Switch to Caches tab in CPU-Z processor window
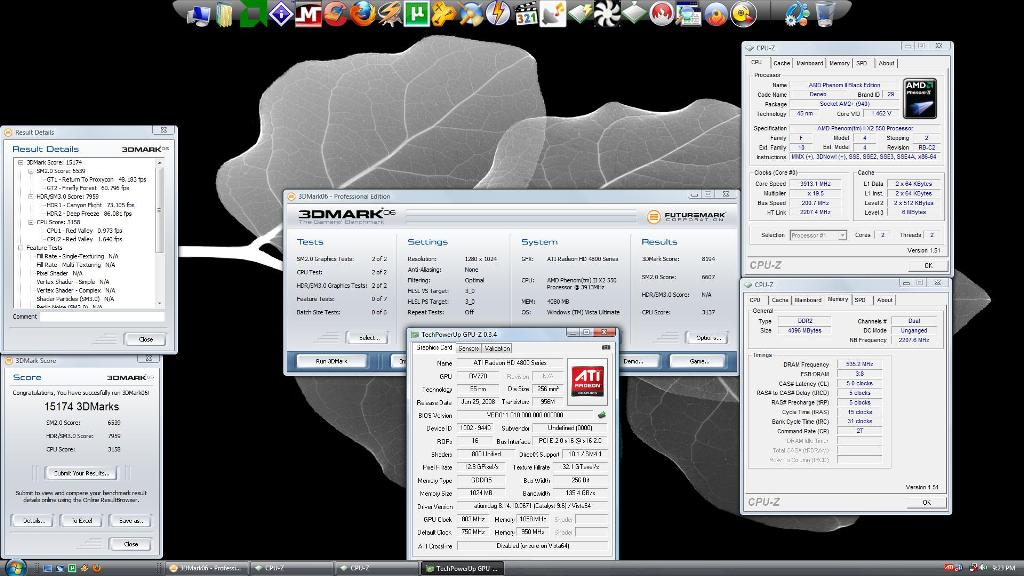 [x=782, y=63]
